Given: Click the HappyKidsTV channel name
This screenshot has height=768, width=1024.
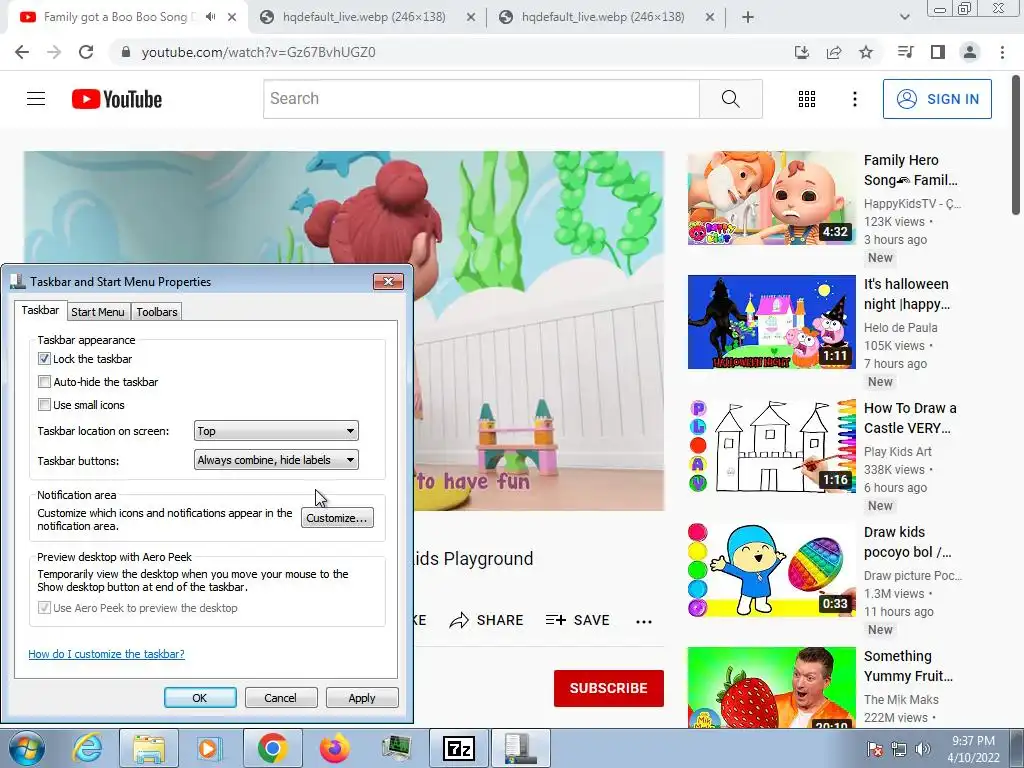Looking at the screenshot, I should pyautogui.click(x=912, y=204).
